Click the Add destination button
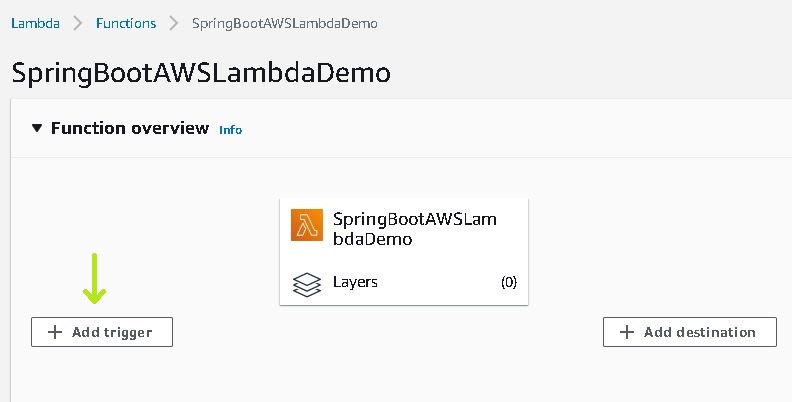Screen dimensions: 792x402 [x=689, y=332]
